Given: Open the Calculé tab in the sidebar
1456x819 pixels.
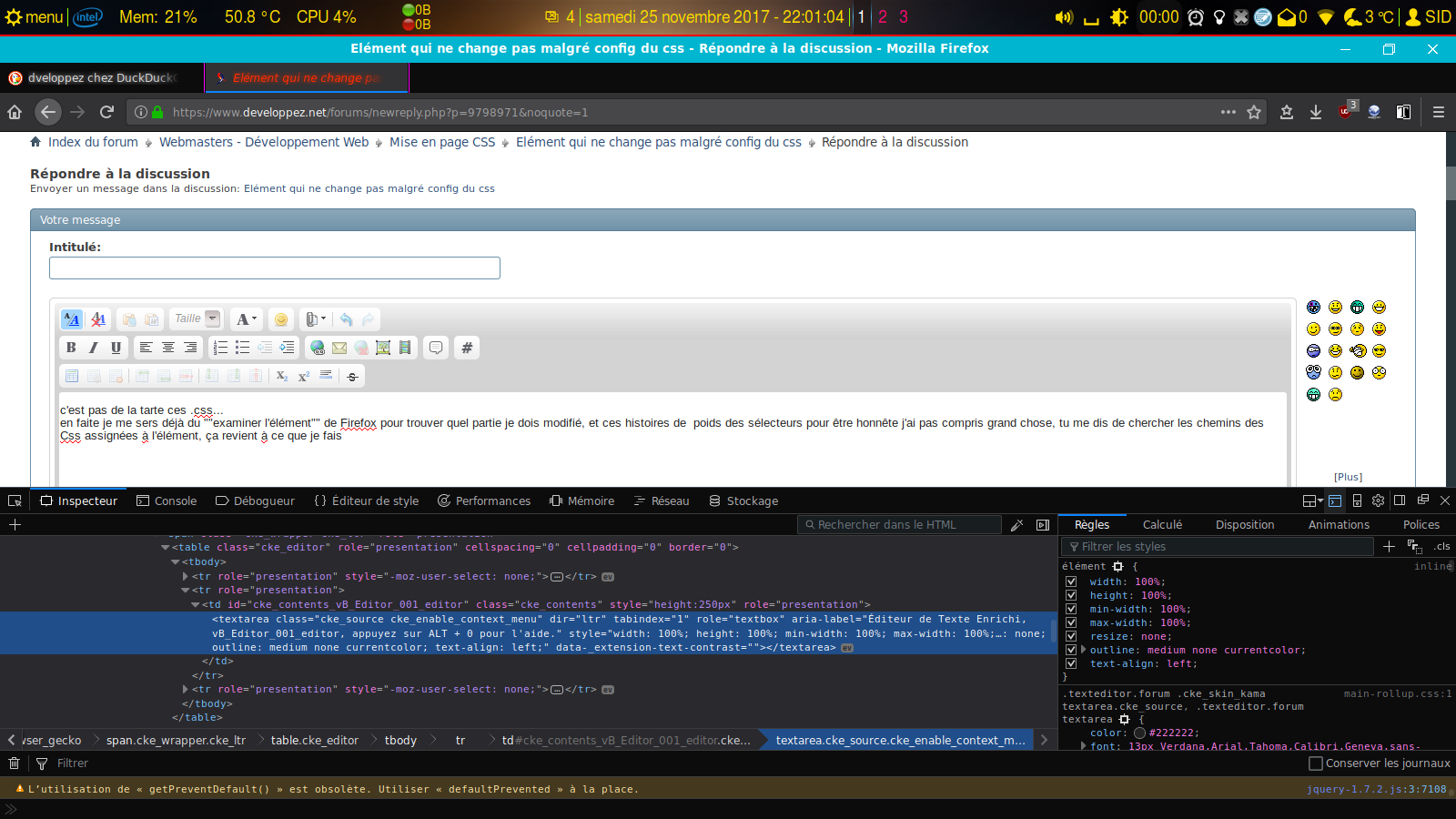Looking at the screenshot, I should point(1162,525).
